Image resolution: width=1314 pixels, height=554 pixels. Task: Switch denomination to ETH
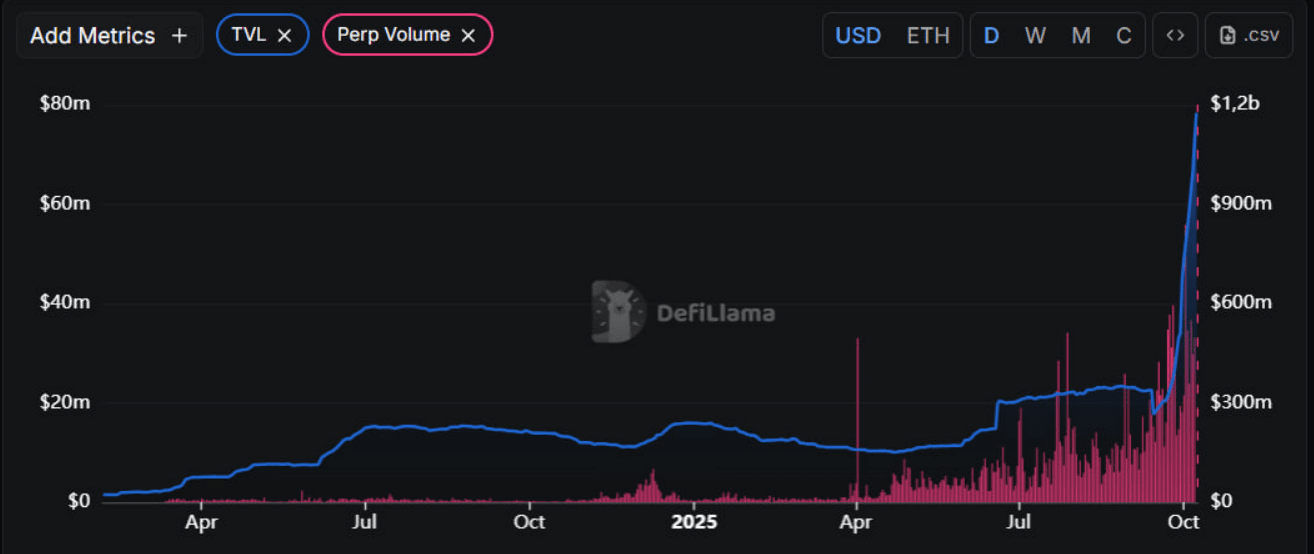click(x=928, y=35)
